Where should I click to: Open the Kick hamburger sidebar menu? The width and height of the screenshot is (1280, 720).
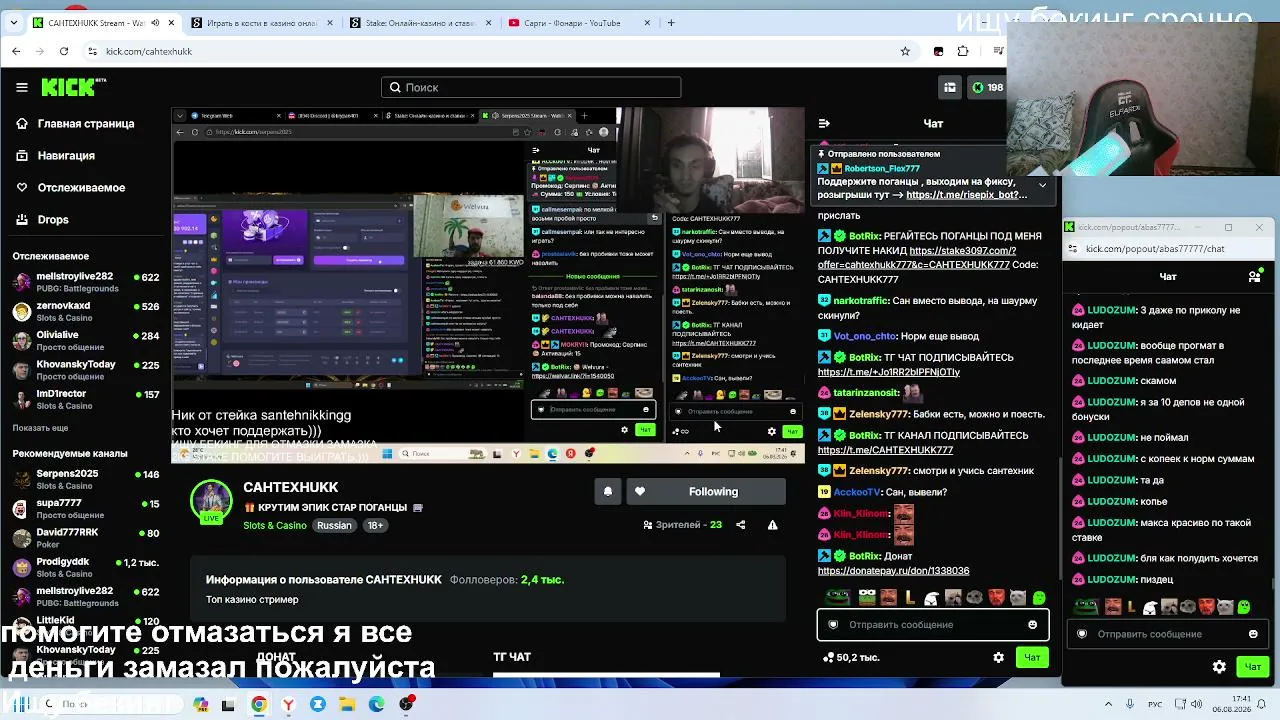[x=21, y=87]
